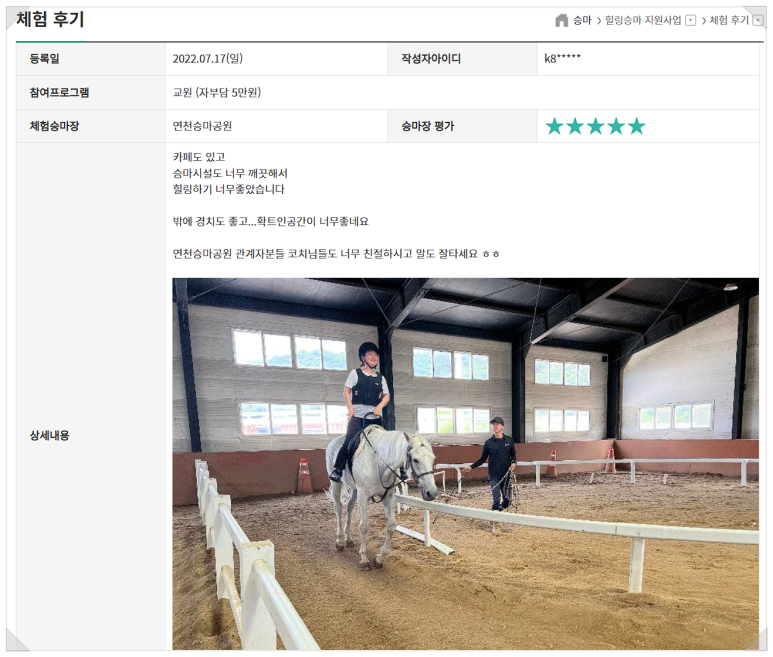Click the 연천승마공원 riding park name

(x=202, y=126)
